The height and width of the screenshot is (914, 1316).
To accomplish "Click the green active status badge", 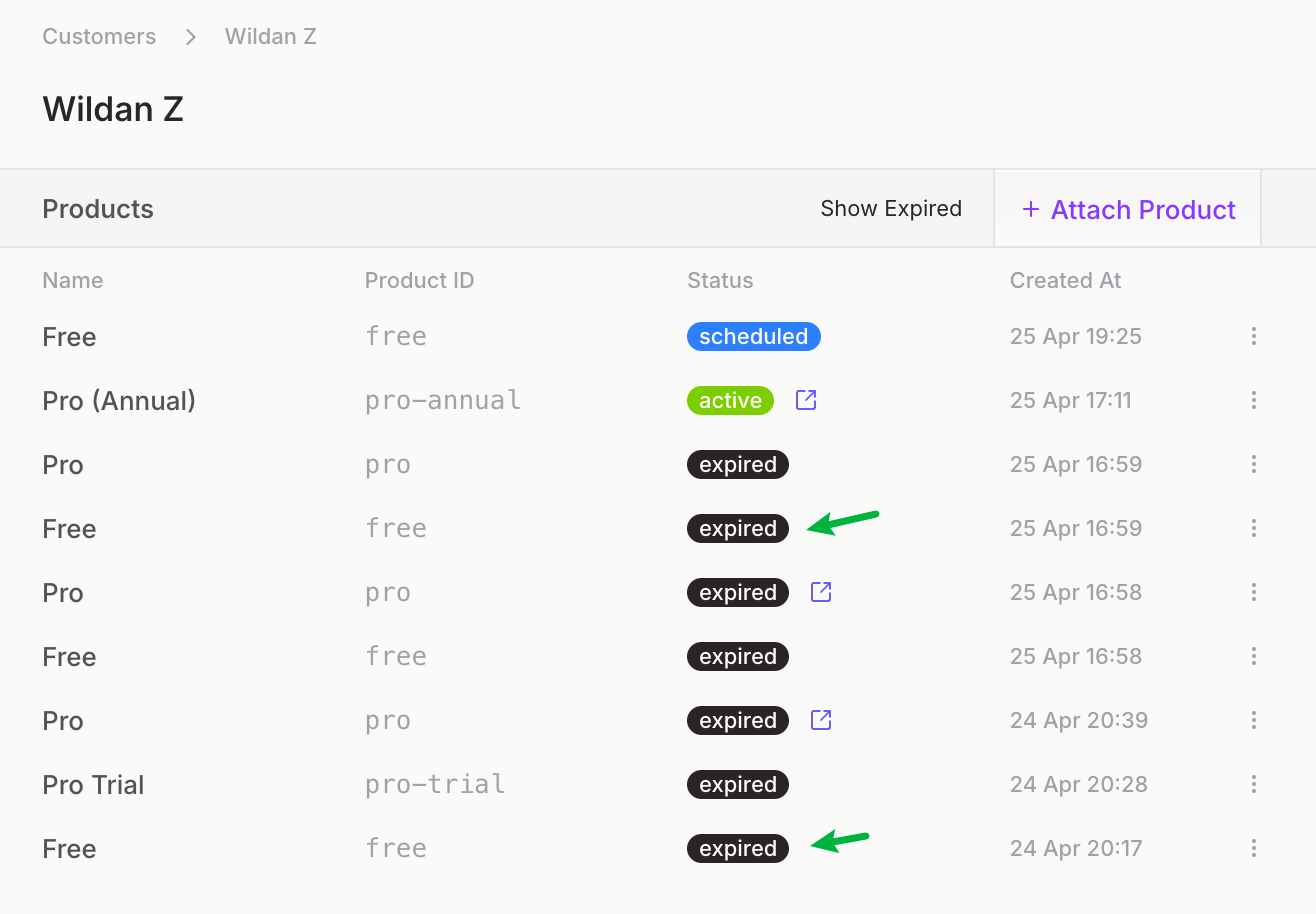I will 730,401.
